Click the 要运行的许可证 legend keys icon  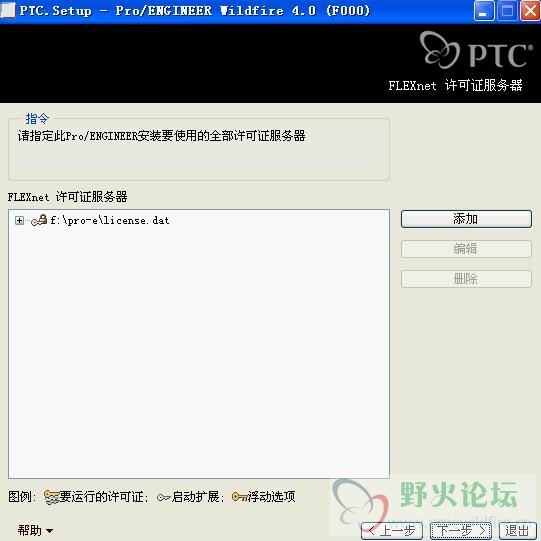pyautogui.click(x=51, y=497)
